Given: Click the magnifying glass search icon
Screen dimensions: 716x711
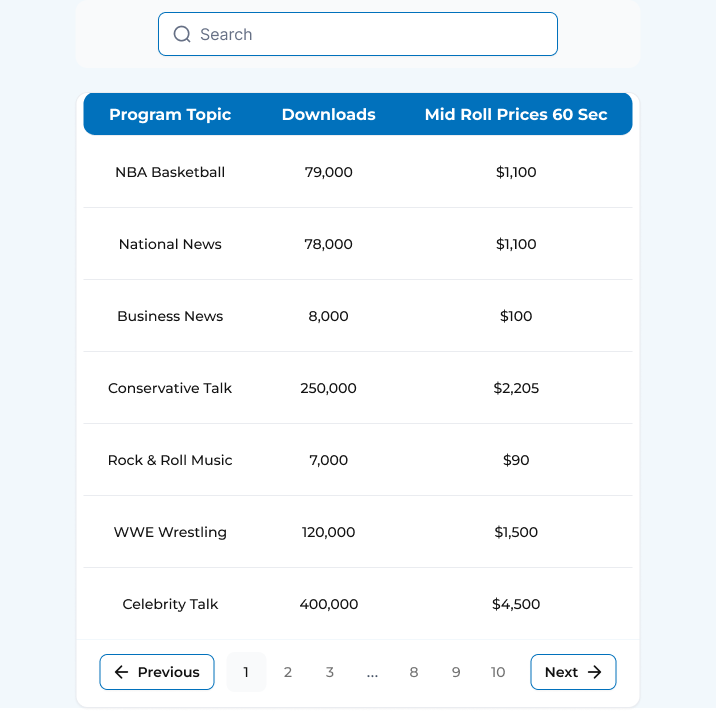Looking at the screenshot, I should (x=182, y=35).
